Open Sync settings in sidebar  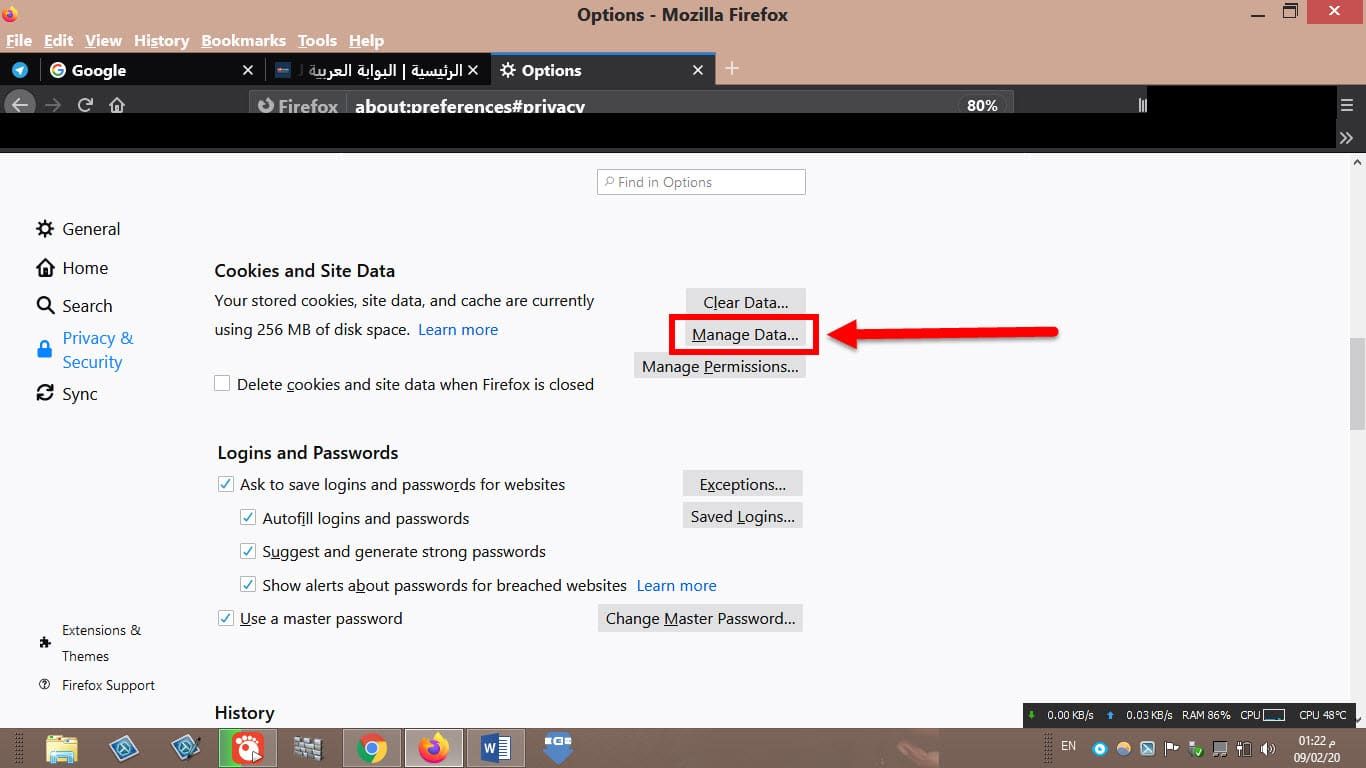[x=67, y=394]
